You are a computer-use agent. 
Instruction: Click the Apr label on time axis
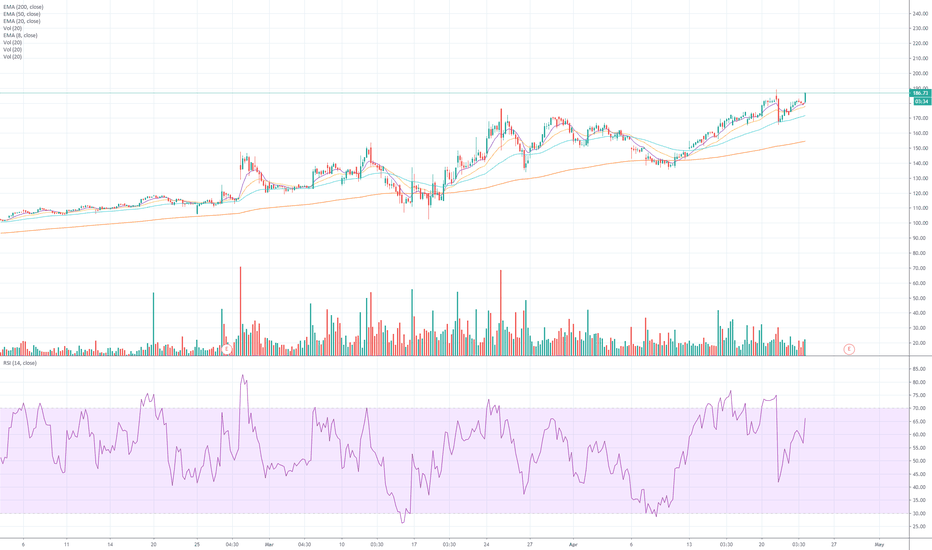click(x=574, y=544)
